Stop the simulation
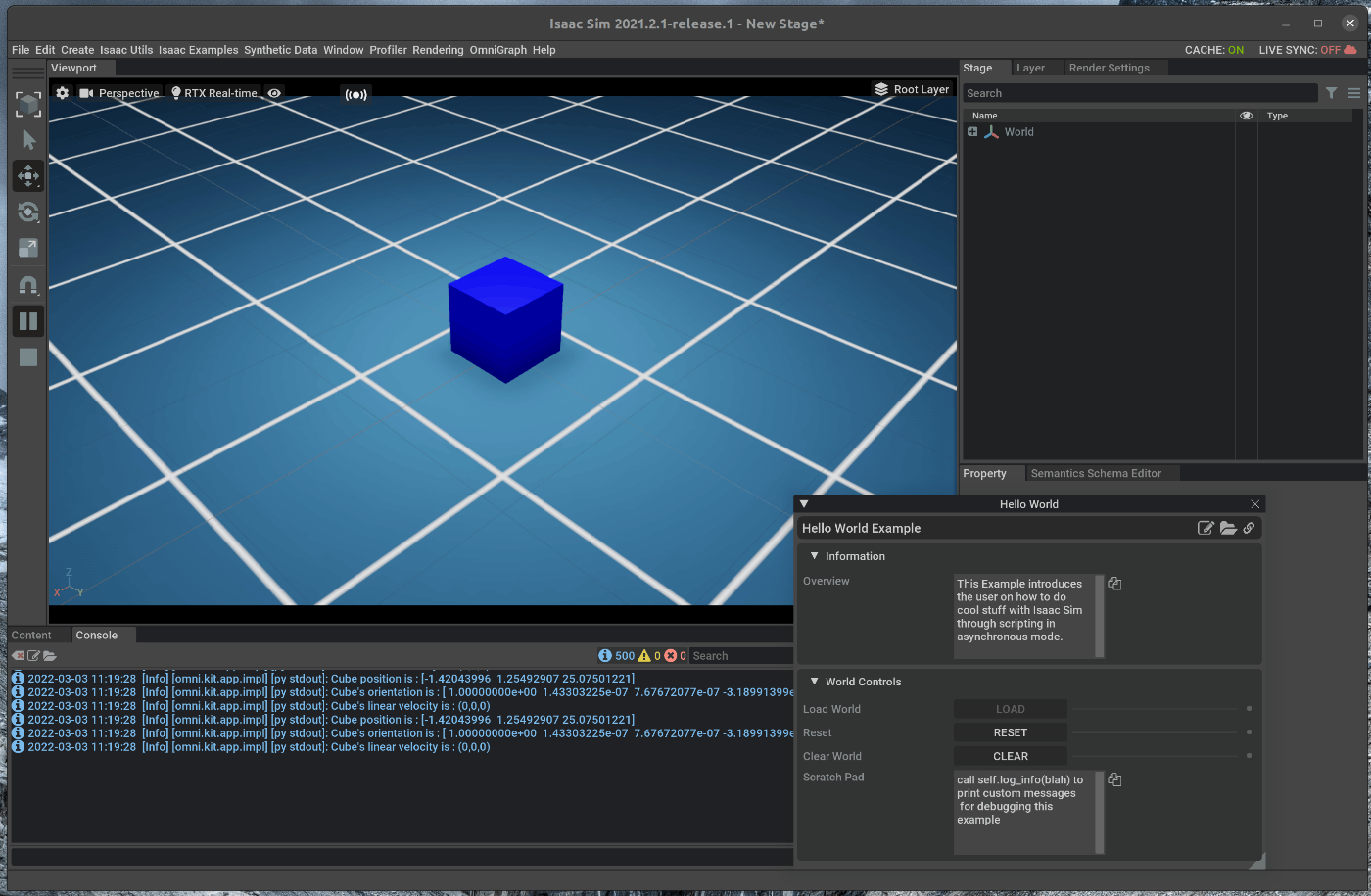 pos(28,357)
